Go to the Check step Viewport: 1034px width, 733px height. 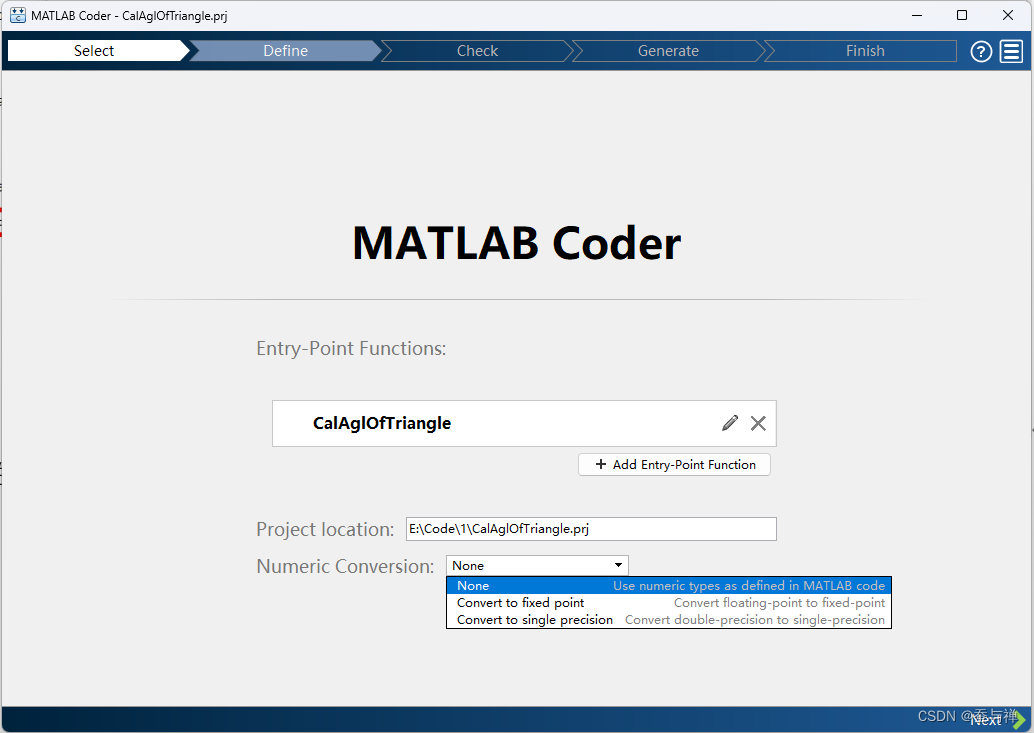point(477,51)
